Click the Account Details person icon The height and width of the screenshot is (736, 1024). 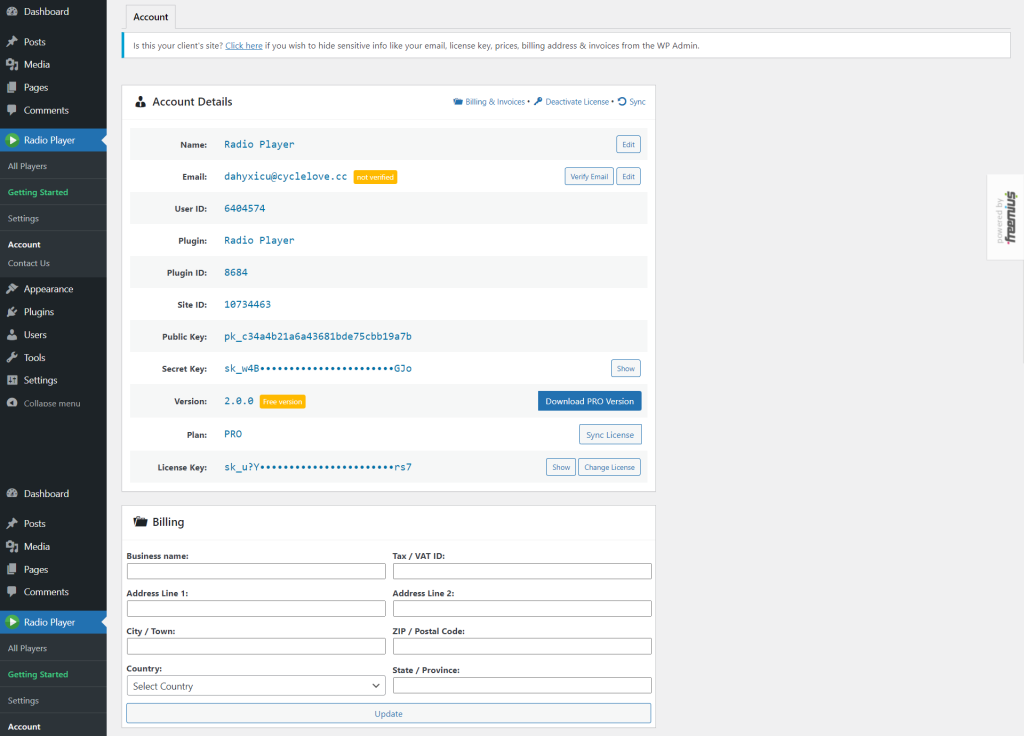click(x=140, y=102)
